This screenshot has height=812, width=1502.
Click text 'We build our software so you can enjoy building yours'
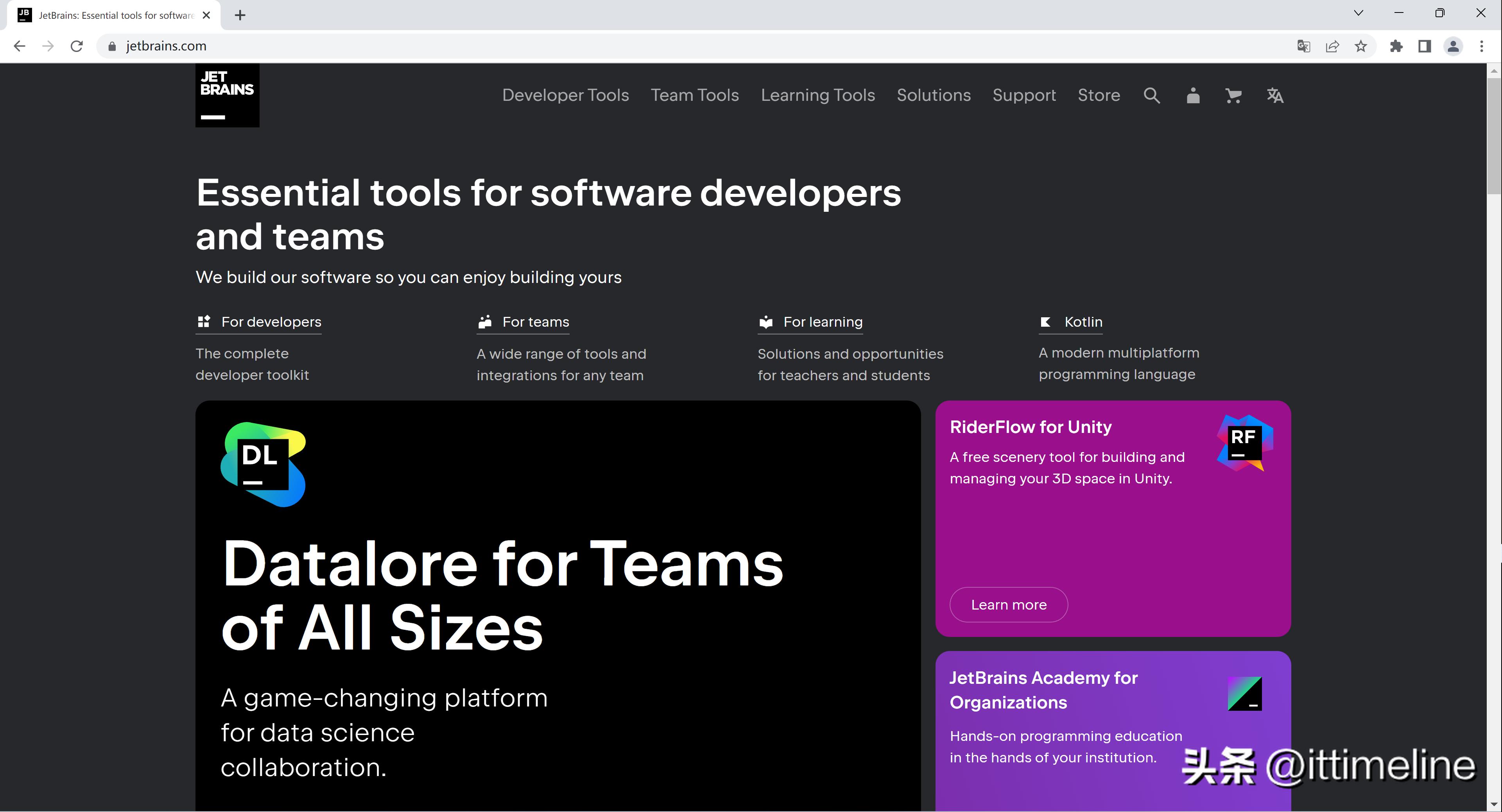pyautogui.click(x=408, y=277)
